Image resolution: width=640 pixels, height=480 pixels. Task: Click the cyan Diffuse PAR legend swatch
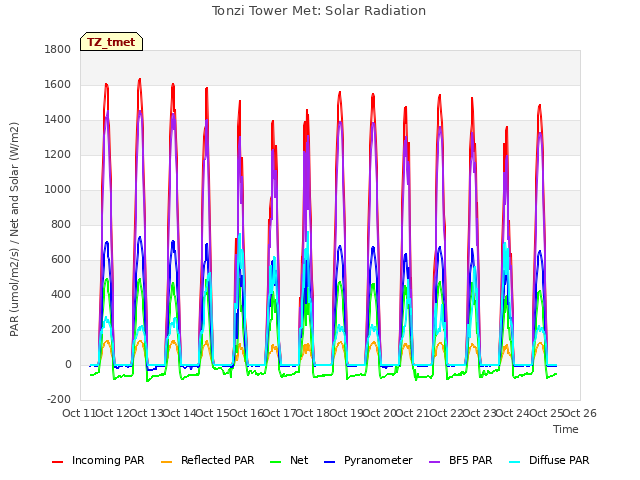[x=515, y=462]
